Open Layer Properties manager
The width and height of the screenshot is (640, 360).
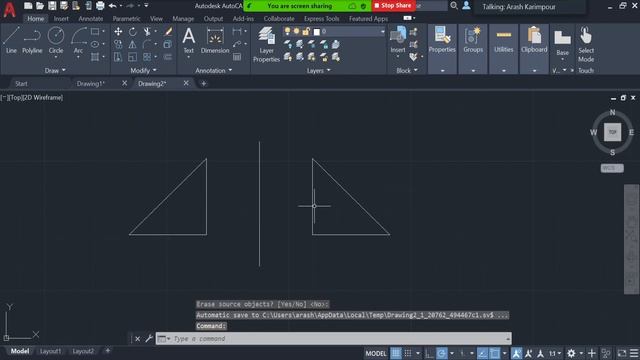266,44
